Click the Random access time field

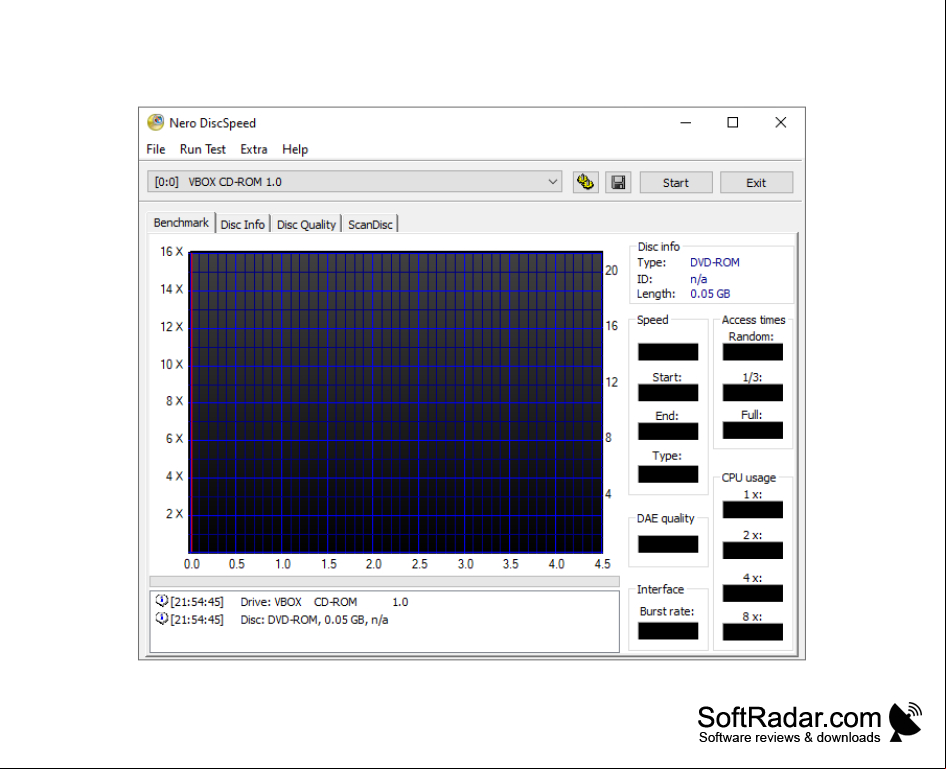(753, 352)
